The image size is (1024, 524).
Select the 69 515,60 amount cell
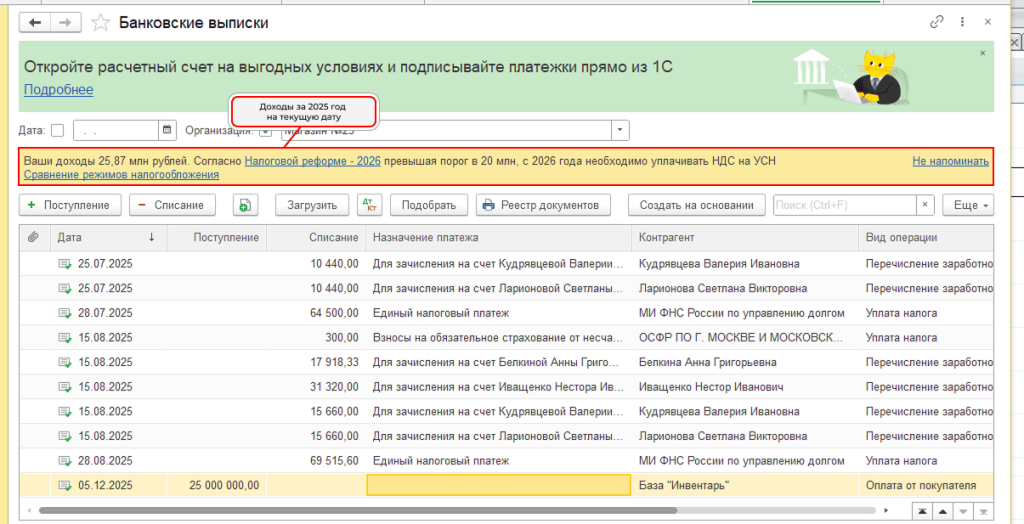pyautogui.click(x=316, y=461)
